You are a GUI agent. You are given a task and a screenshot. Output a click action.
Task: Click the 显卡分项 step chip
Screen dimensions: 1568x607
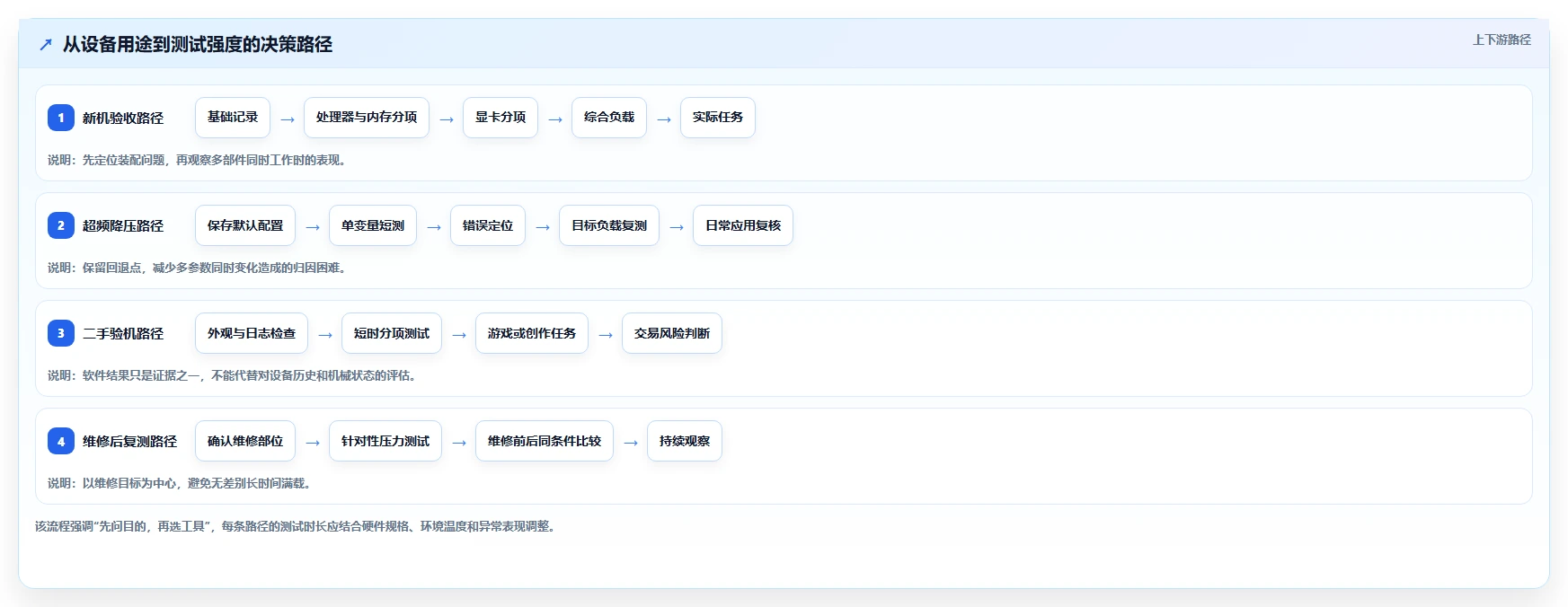[501, 118]
